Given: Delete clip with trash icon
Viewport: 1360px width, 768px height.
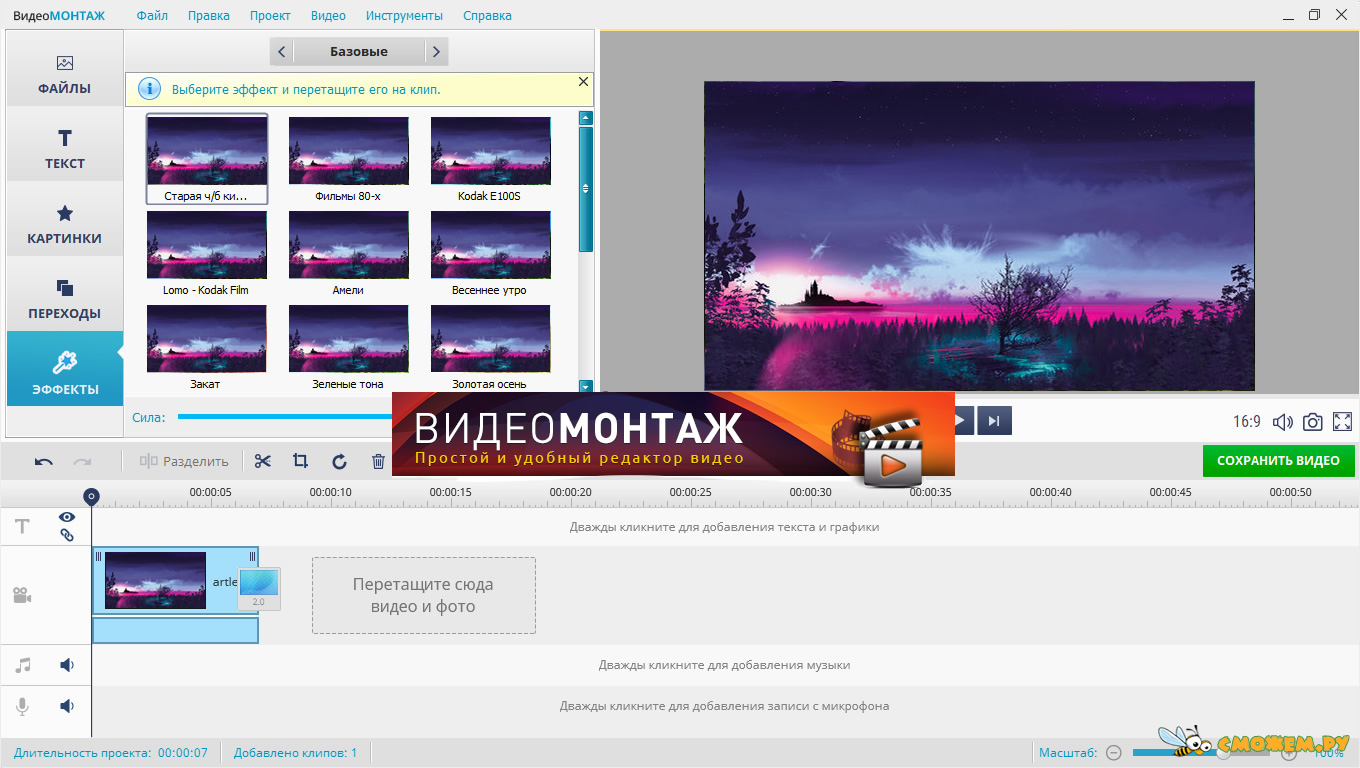Looking at the screenshot, I should (378, 461).
